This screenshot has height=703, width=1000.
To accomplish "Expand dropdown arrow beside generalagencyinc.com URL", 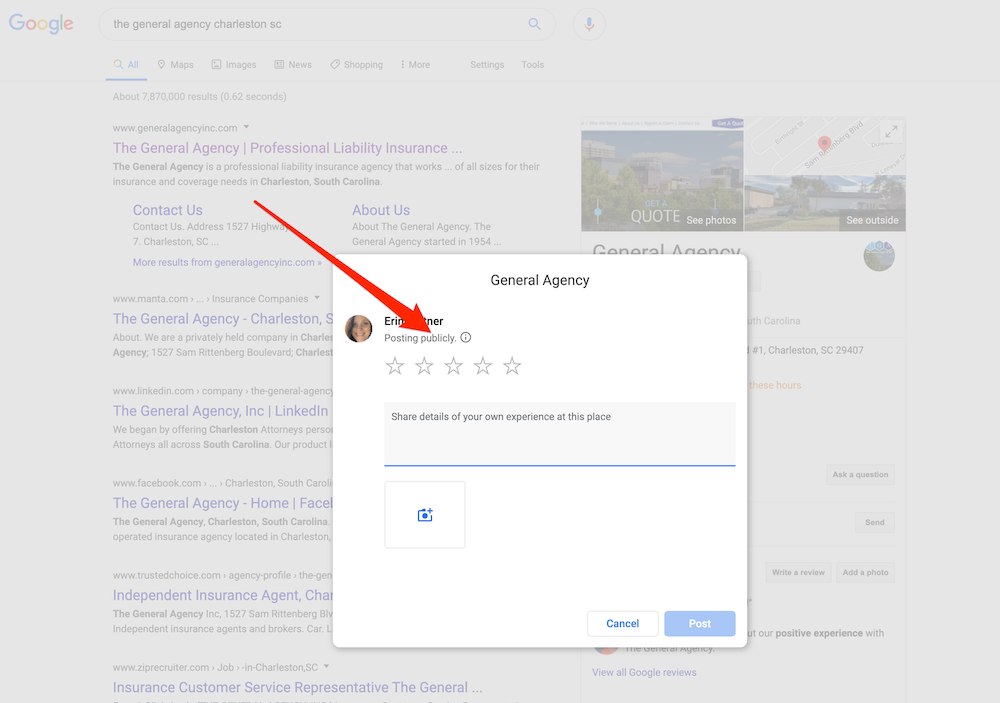I will click(x=247, y=127).
